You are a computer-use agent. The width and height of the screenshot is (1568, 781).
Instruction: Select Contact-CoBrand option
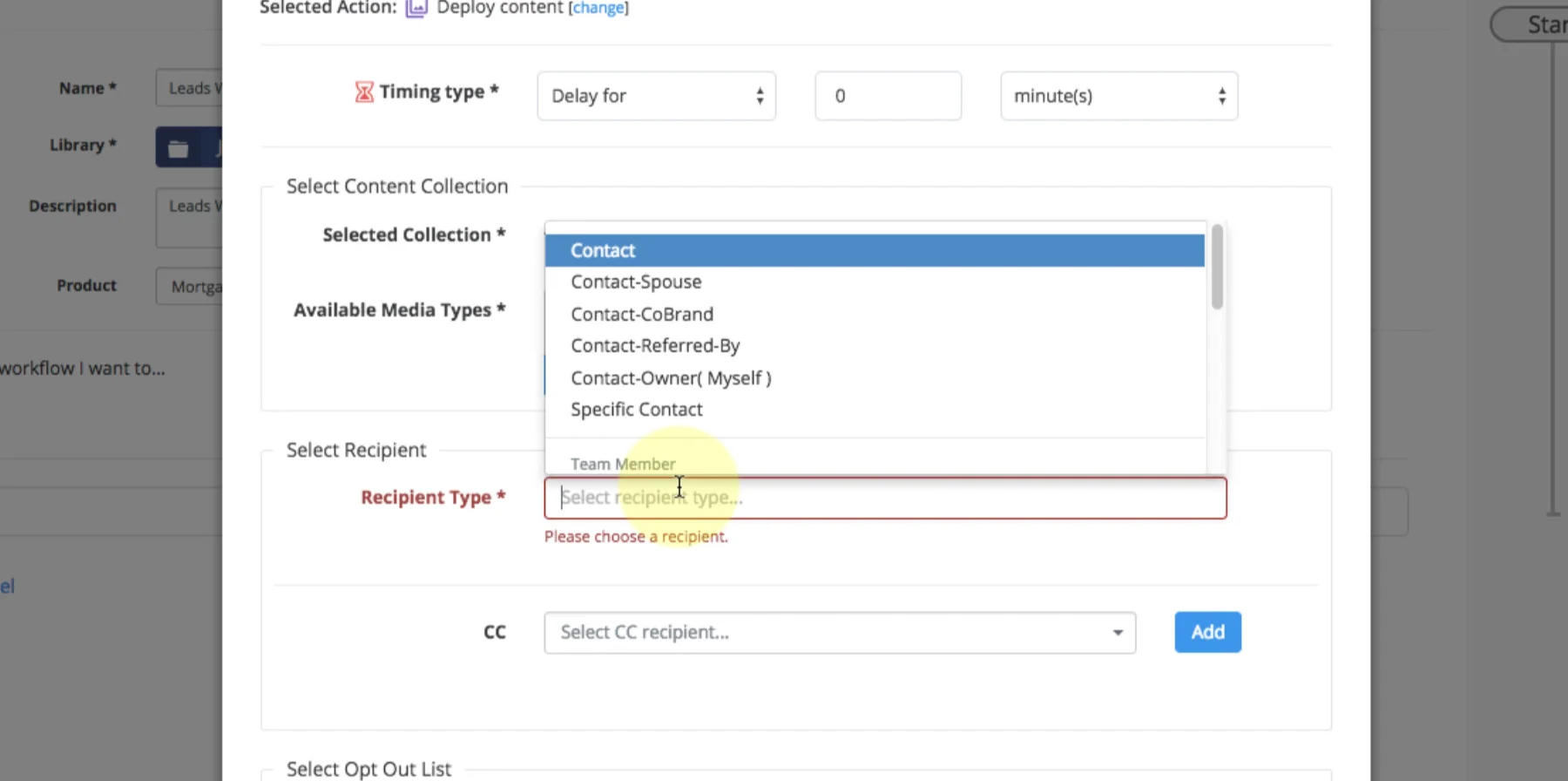[875, 314]
